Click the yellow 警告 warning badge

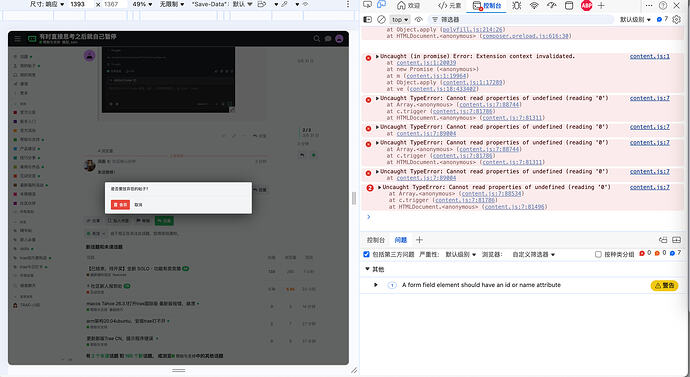pyautogui.click(x=664, y=285)
